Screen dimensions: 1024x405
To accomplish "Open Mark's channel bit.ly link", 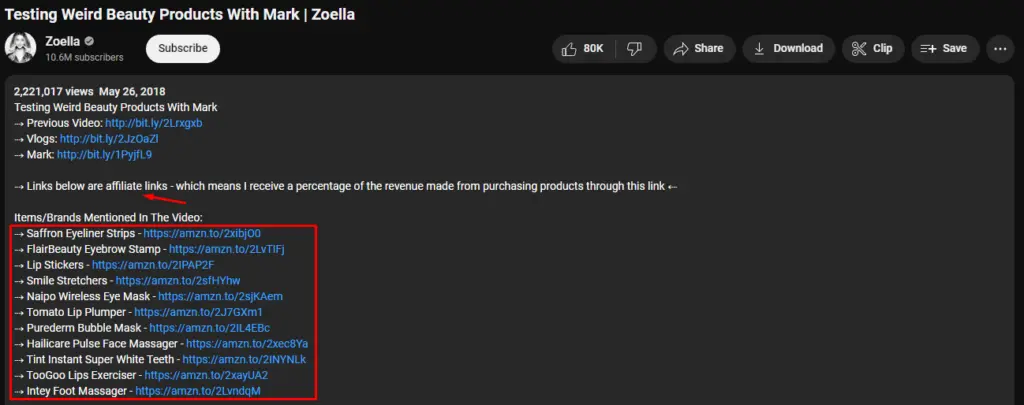I will 104,155.
